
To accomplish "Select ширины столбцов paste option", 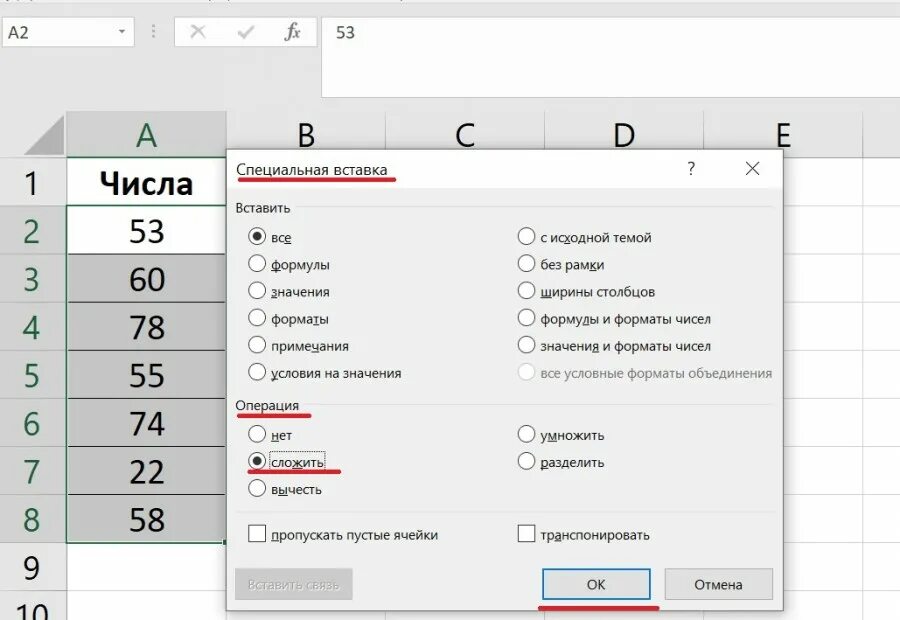I will (587, 291).
